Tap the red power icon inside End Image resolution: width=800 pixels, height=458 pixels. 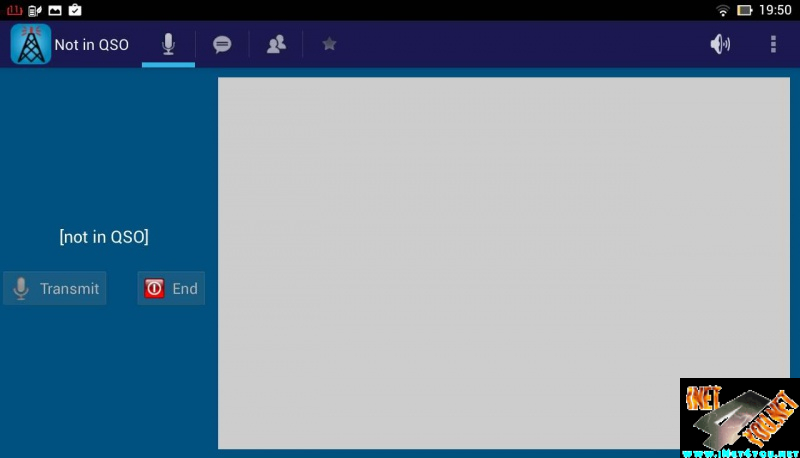tap(154, 289)
